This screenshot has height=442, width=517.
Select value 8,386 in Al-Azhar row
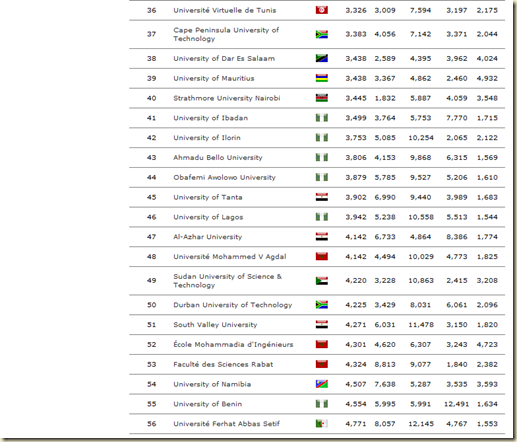click(x=457, y=237)
